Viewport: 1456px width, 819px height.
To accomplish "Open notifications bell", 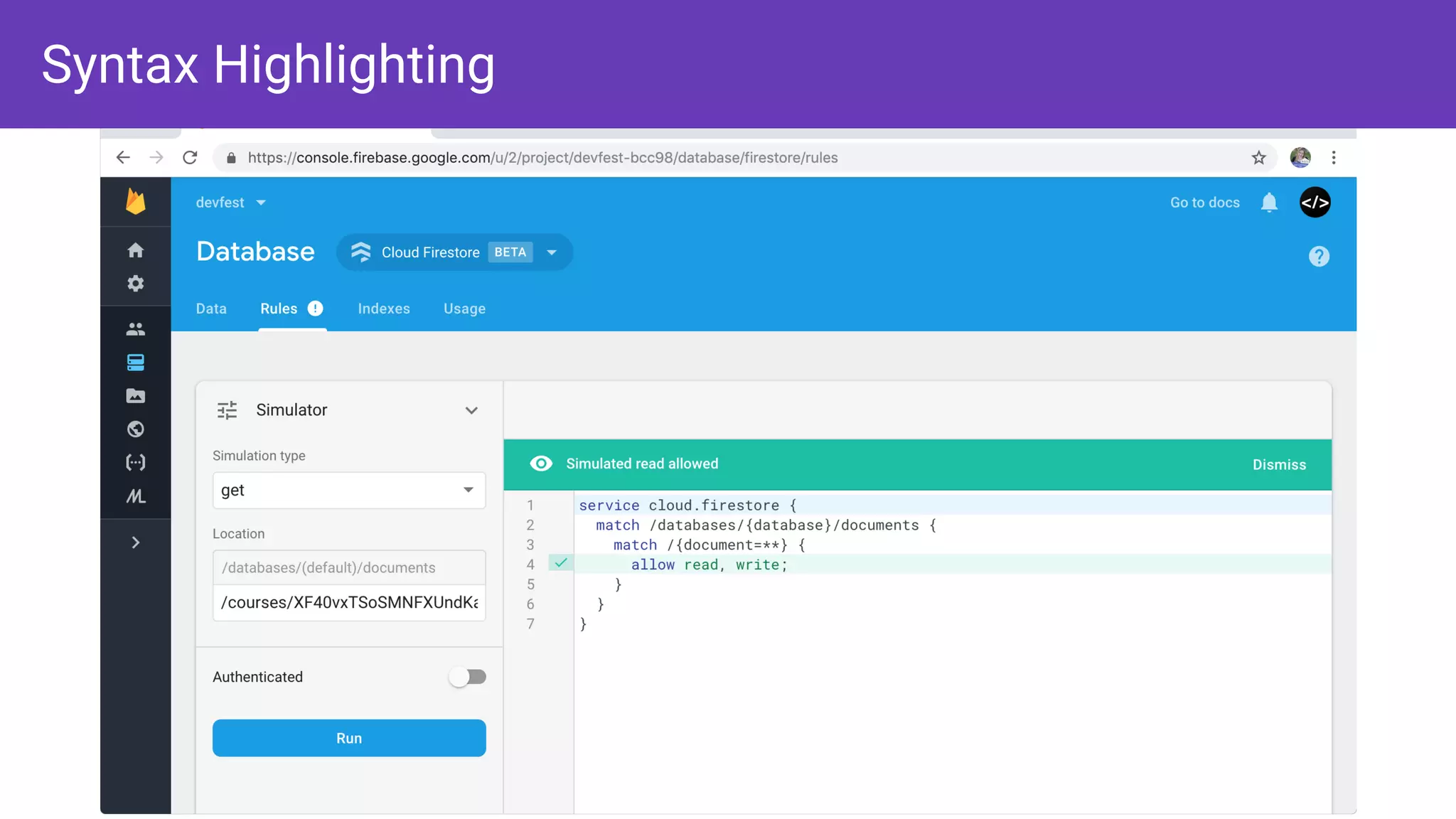I will (1269, 203).
